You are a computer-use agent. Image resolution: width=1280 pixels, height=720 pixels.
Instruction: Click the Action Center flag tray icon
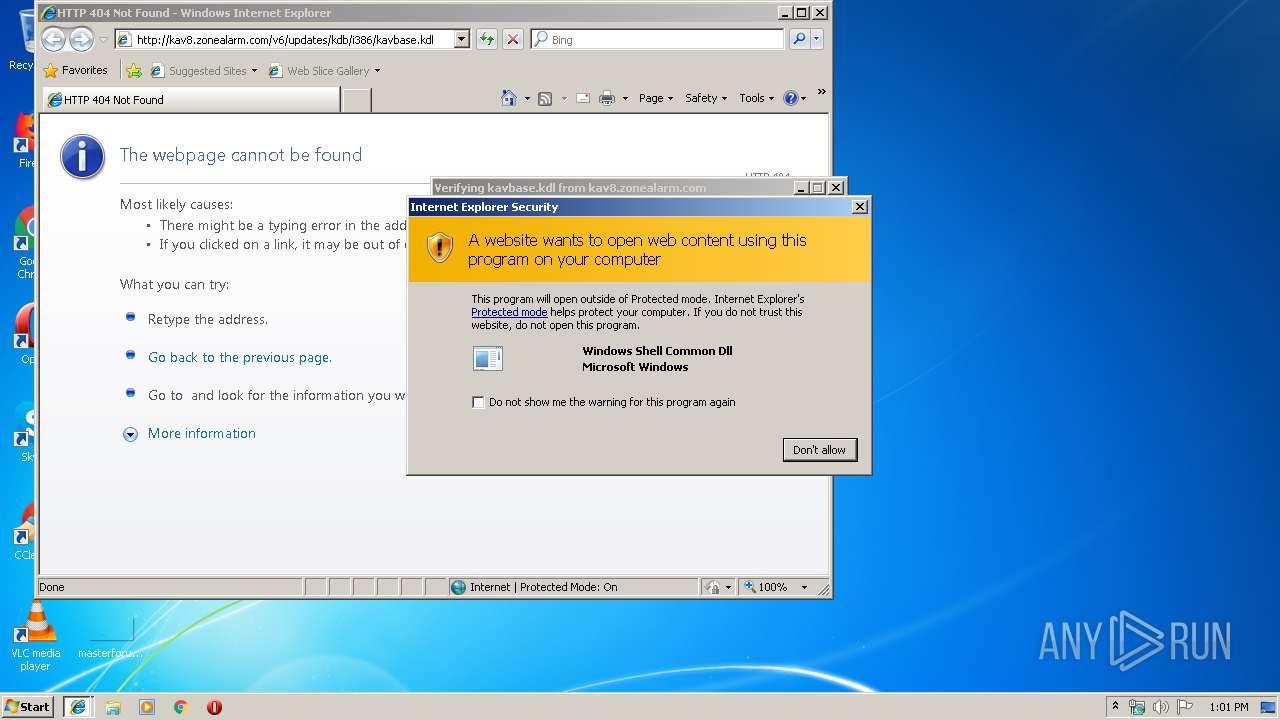pyautogui.click(x=1185, y=707)
